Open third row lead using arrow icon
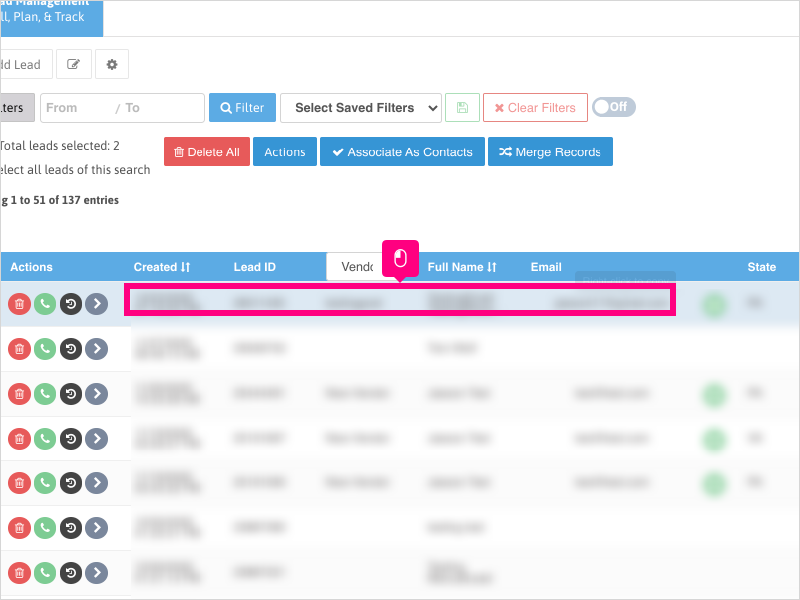Image resolution: width=800 pixels, height=600 pixels. click(x=96, y=394)
